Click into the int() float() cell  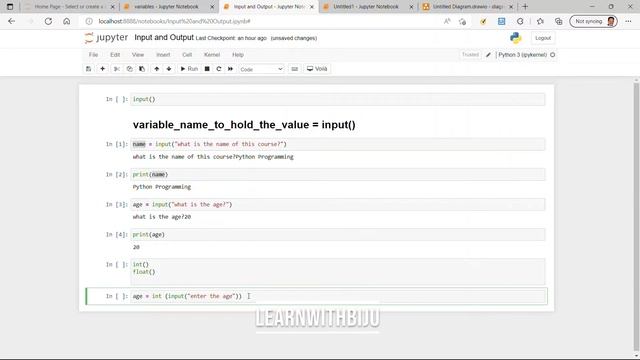pos(338,271)
